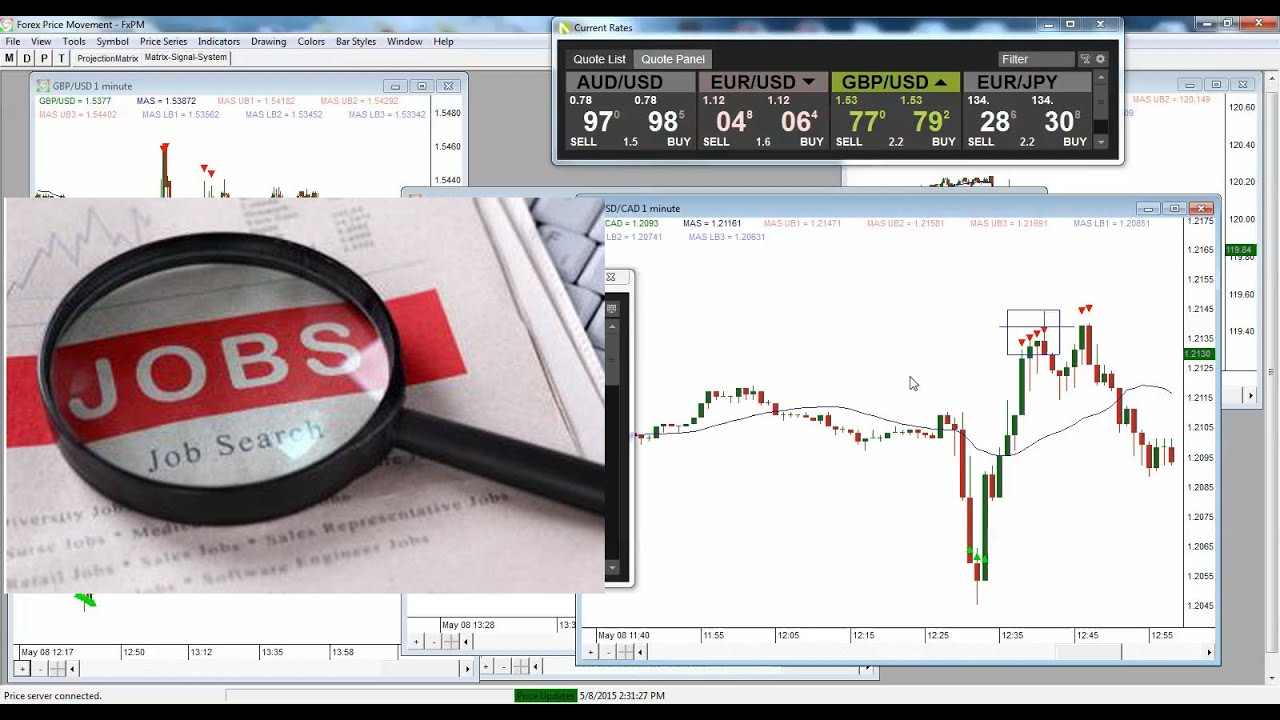Switch to the Matrix-Signal-System tab
Screen dimensions: 1280x720
[x=185, y=57]
